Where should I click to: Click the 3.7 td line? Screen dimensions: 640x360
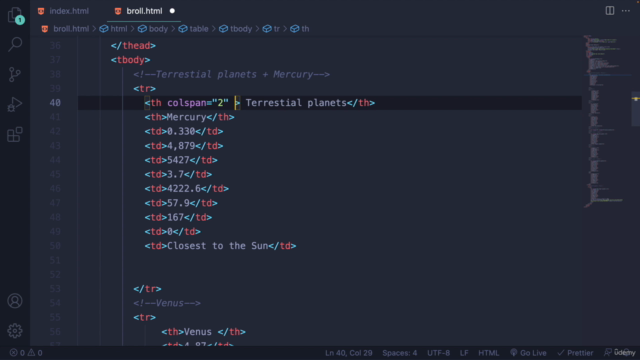(x=178, y=174)
